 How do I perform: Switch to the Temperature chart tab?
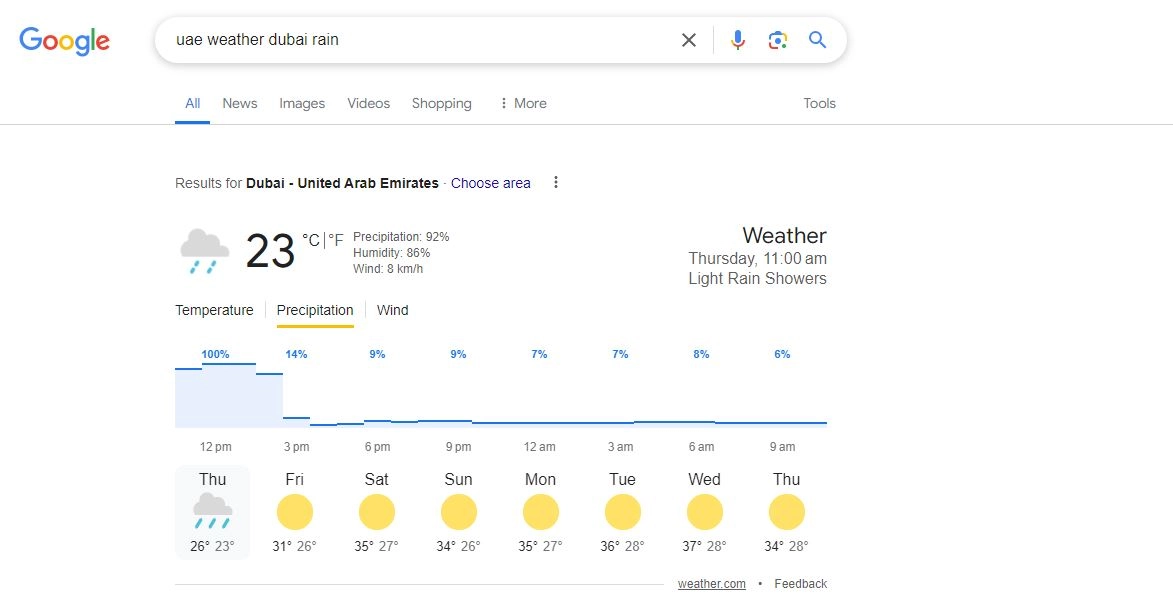[214, 310]
